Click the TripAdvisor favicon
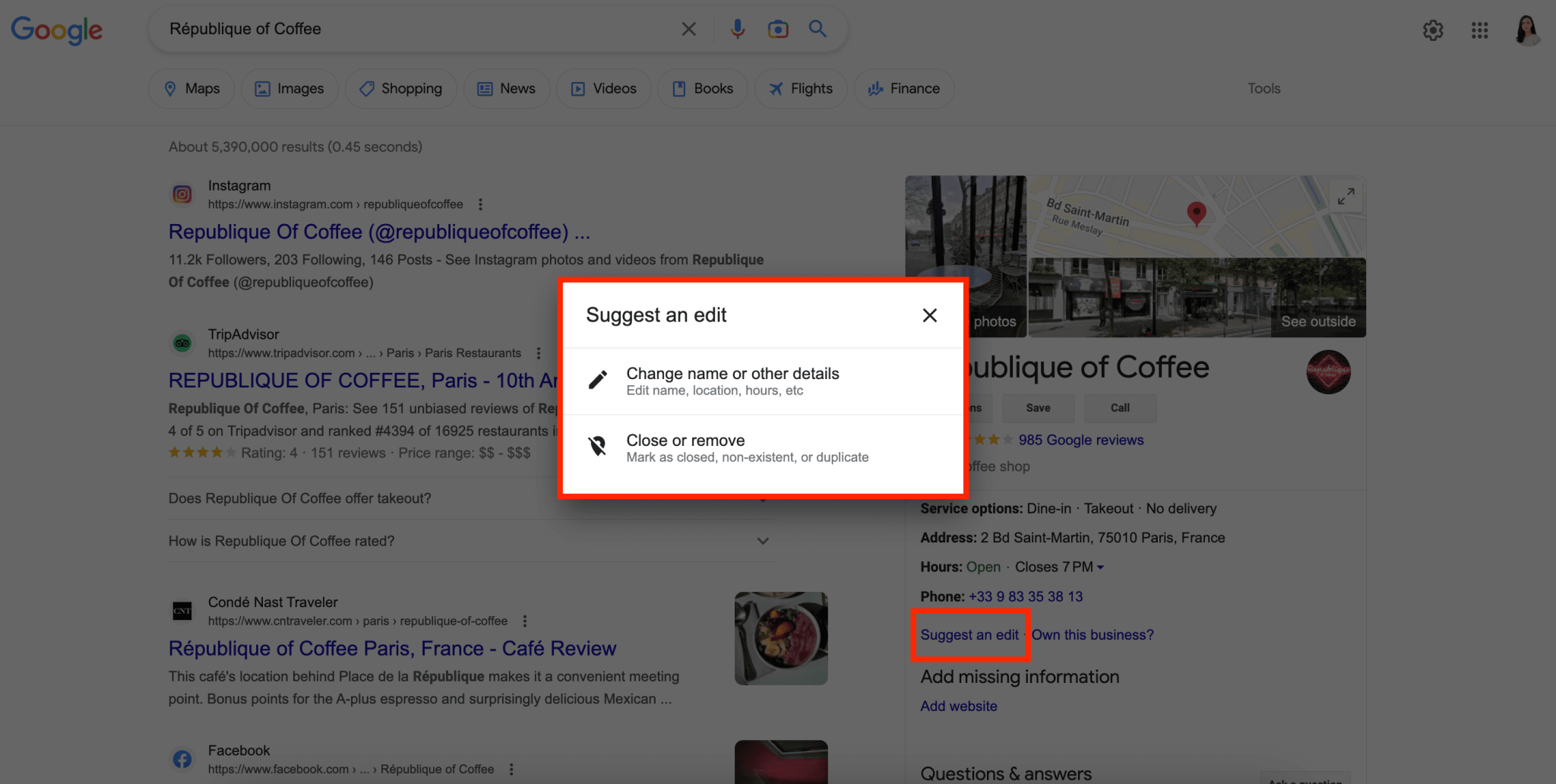Image resolution: width=1556 pixels, height=784 pixels. (182, 343)
